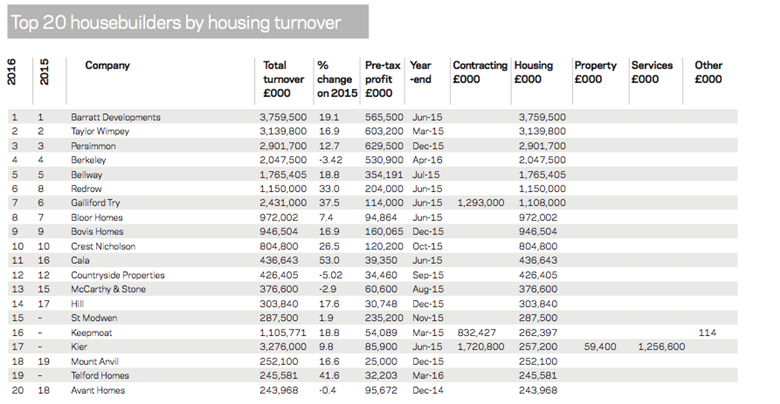Click the Company column header
780x404 pixels.
click(x=107, y=66)
